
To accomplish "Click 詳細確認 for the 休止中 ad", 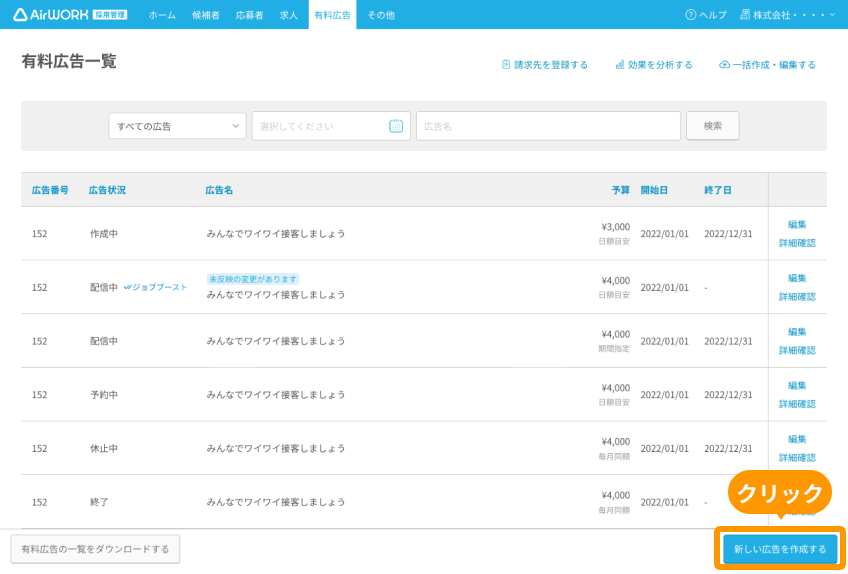I will tap(797, 457).
